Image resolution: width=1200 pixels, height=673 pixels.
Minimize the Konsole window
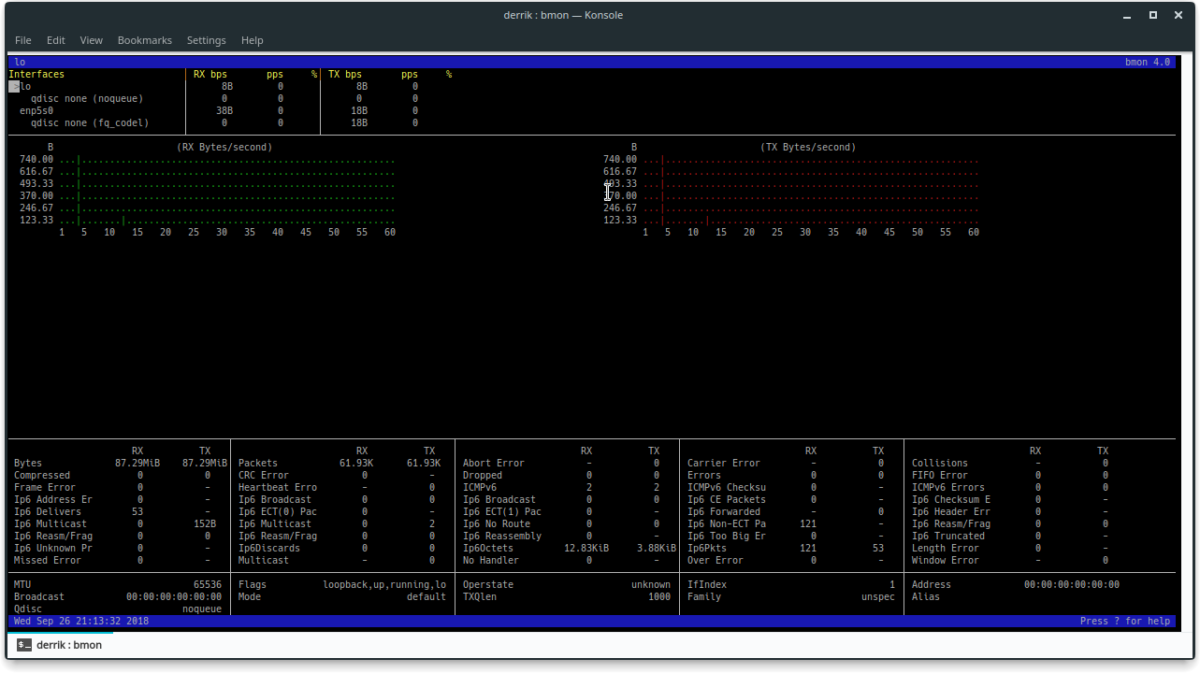[x=1128, y=15]
